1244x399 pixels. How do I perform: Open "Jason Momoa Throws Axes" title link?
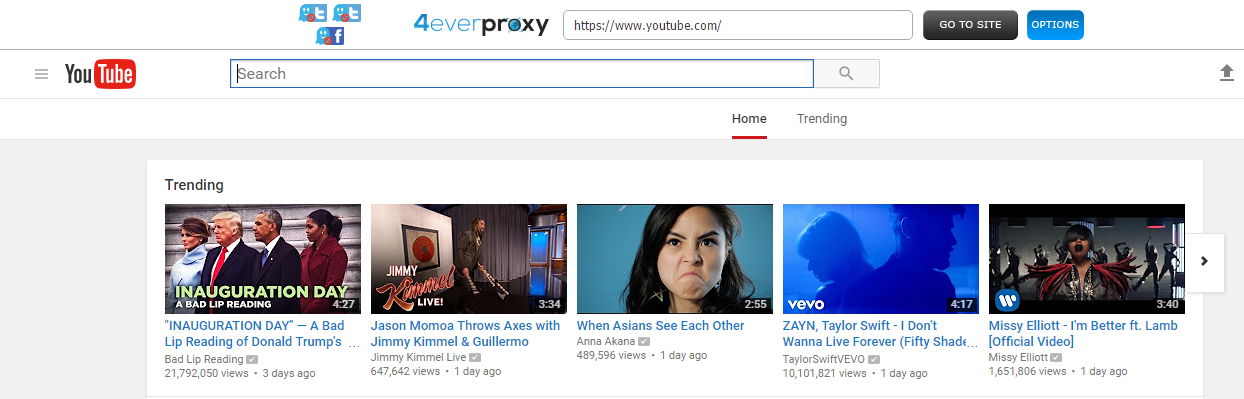click(466, 334)
